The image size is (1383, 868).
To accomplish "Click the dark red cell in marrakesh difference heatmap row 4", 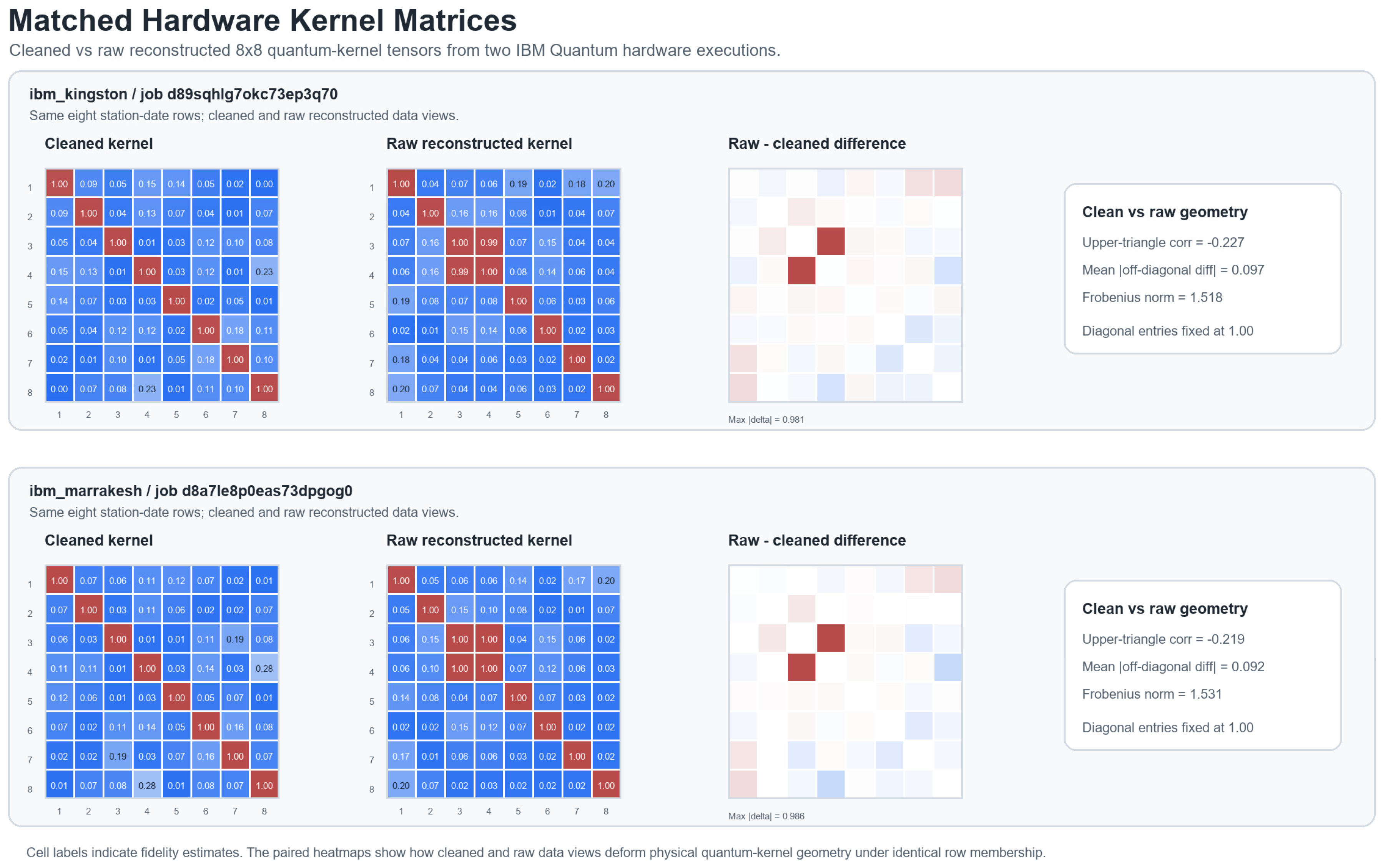I will coord(801,667).
